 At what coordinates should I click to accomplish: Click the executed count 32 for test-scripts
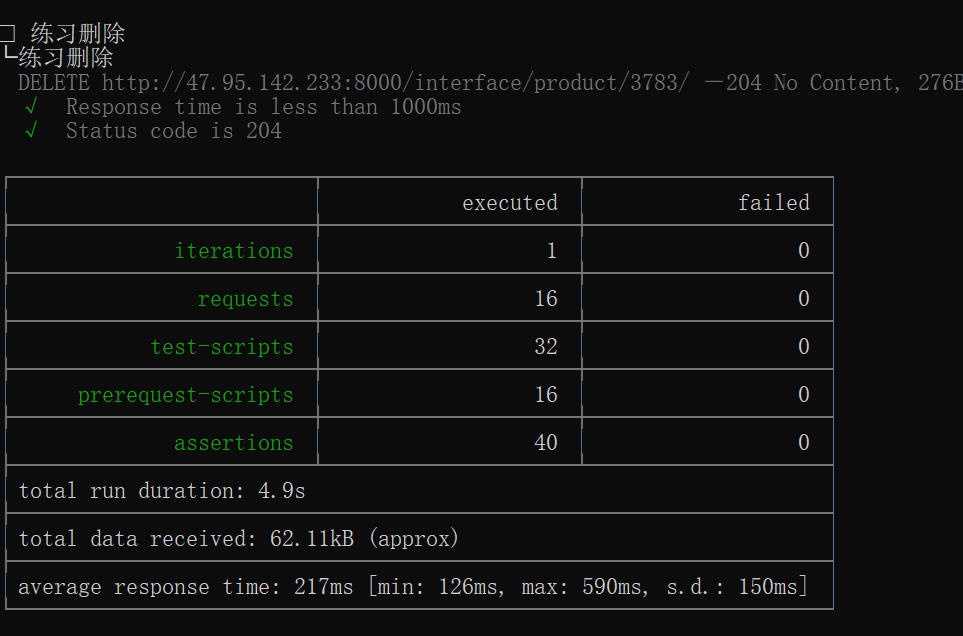click(x=545, y=347)
